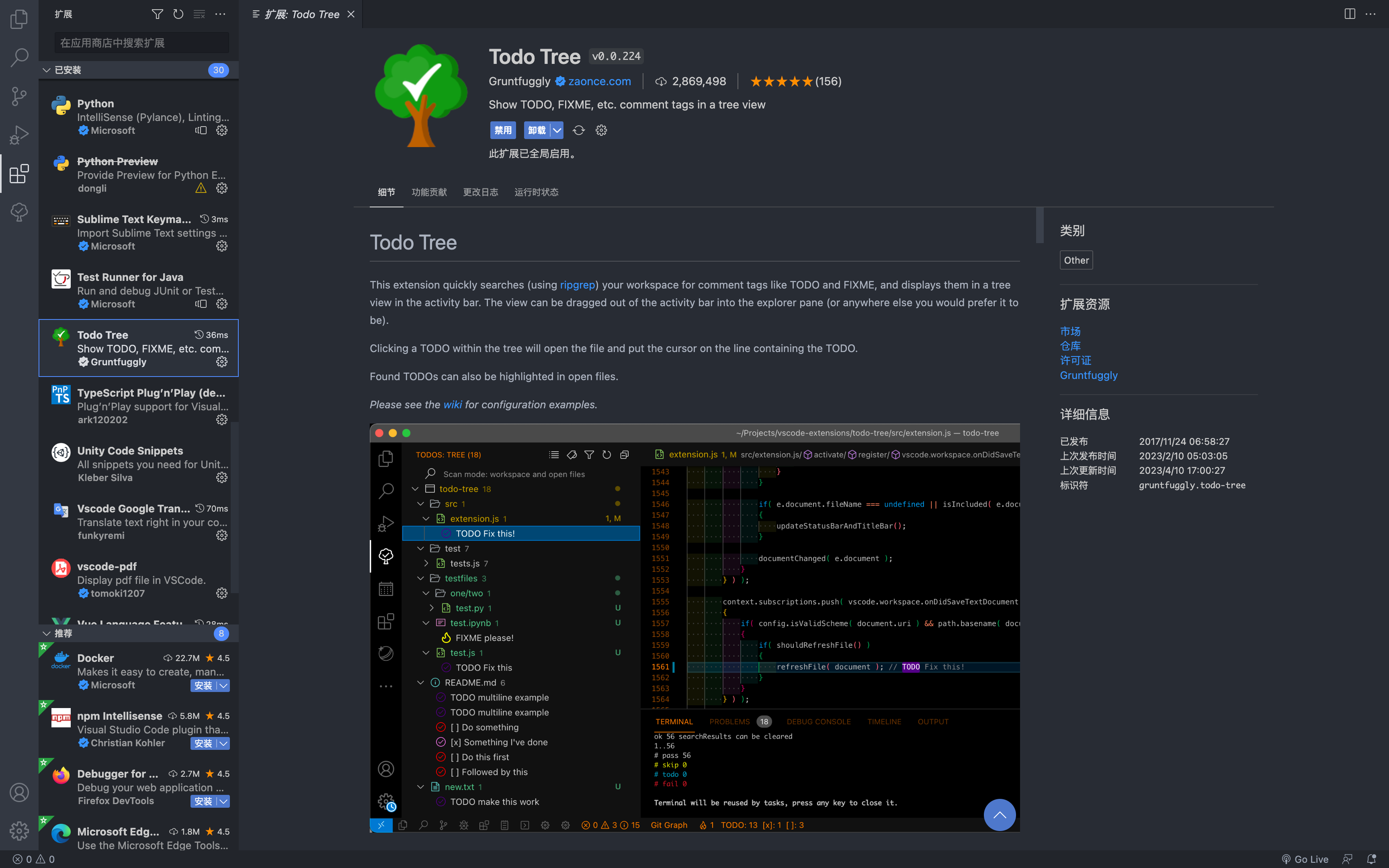Screen dimensions: 1389x868
Task: Open the wiki link
Action: click(x=452, y=405)
